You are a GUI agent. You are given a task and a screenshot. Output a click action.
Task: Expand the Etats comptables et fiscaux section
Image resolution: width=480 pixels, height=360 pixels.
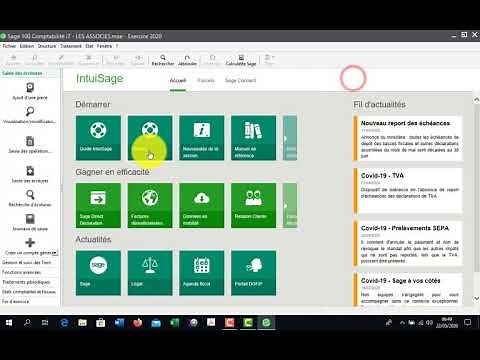(x=29, y=292)
